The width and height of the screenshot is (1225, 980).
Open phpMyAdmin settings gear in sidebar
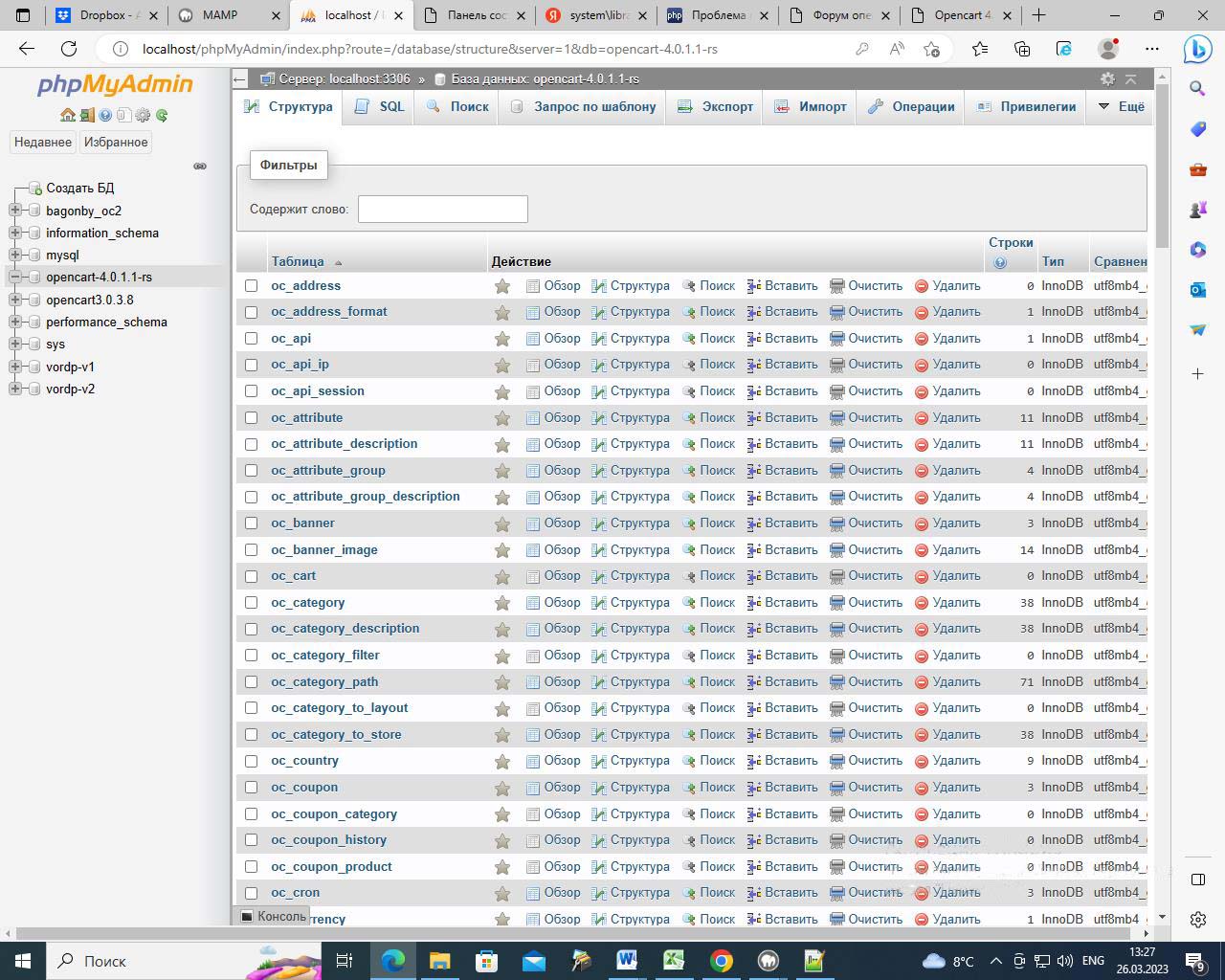143,115
